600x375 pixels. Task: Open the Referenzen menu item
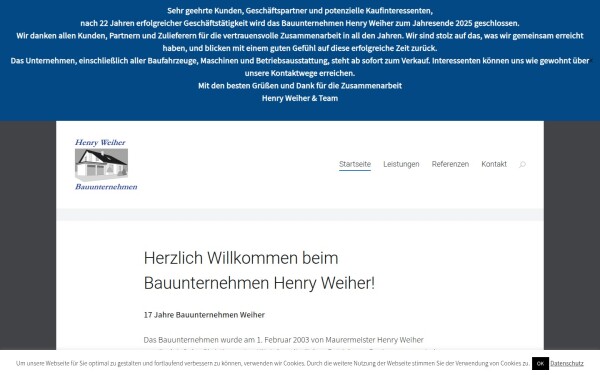coord(450,164)
